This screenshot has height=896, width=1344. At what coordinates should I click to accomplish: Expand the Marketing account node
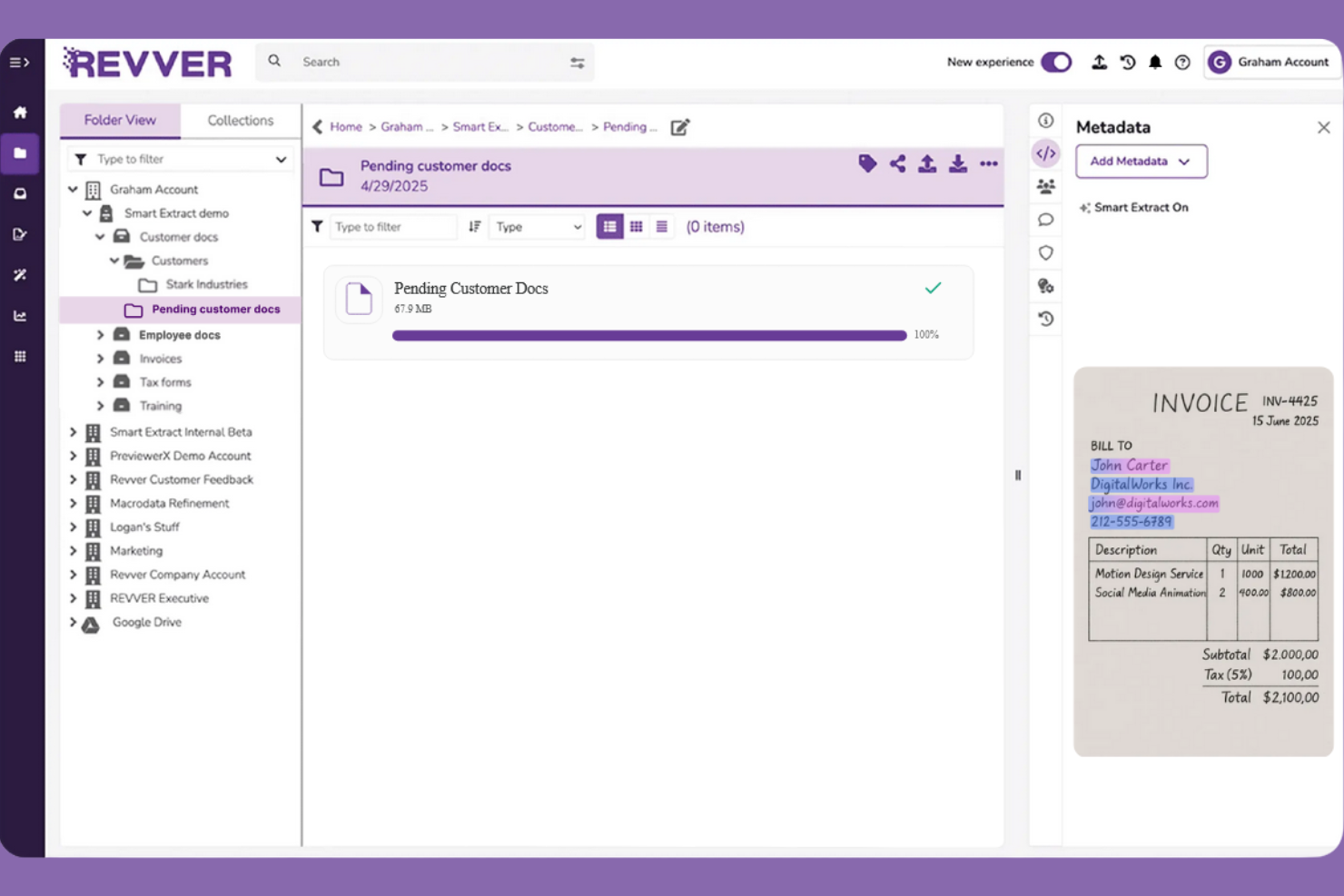(73, 551)
